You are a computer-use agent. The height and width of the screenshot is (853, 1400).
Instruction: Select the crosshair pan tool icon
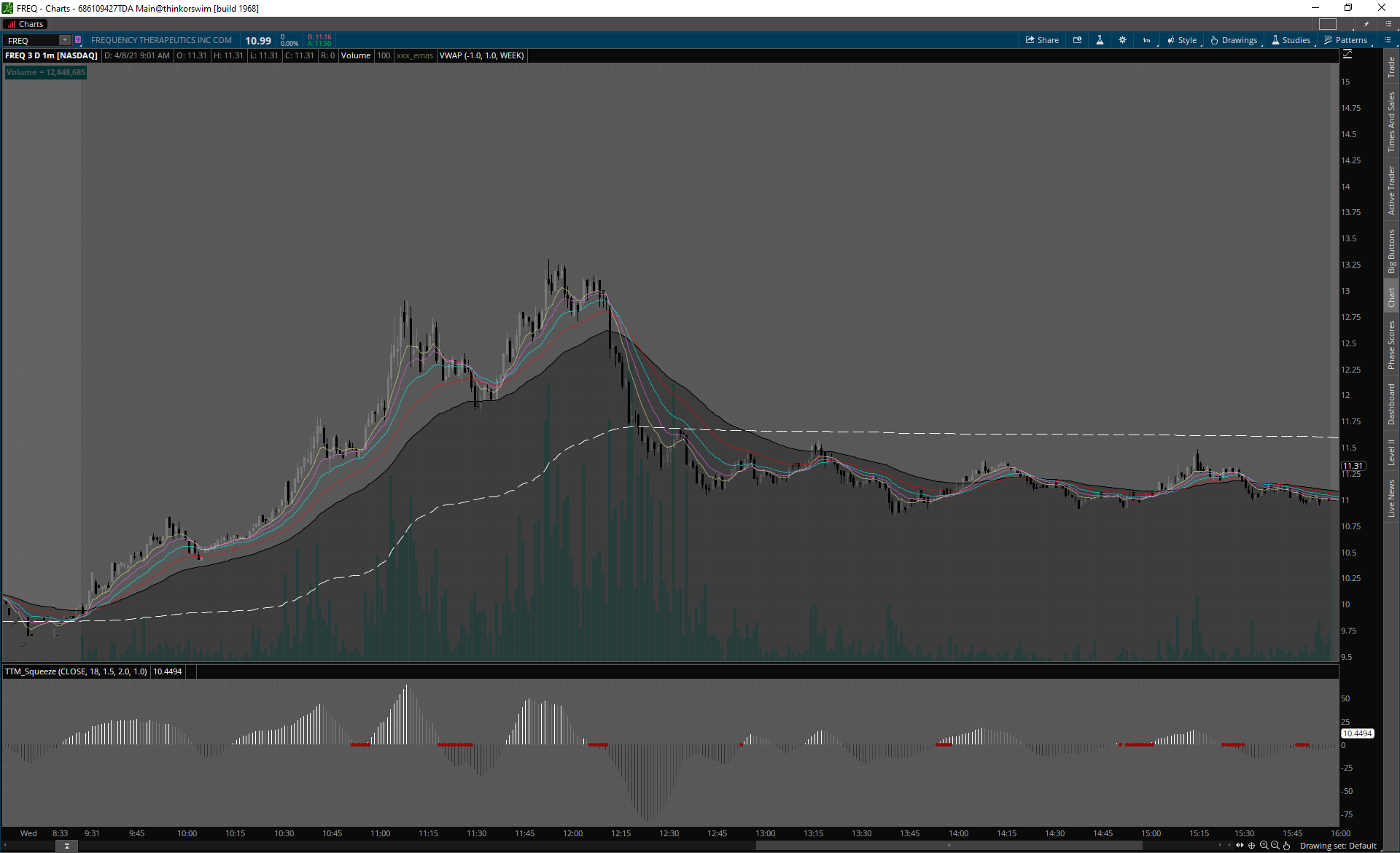tap(1252, 846)
